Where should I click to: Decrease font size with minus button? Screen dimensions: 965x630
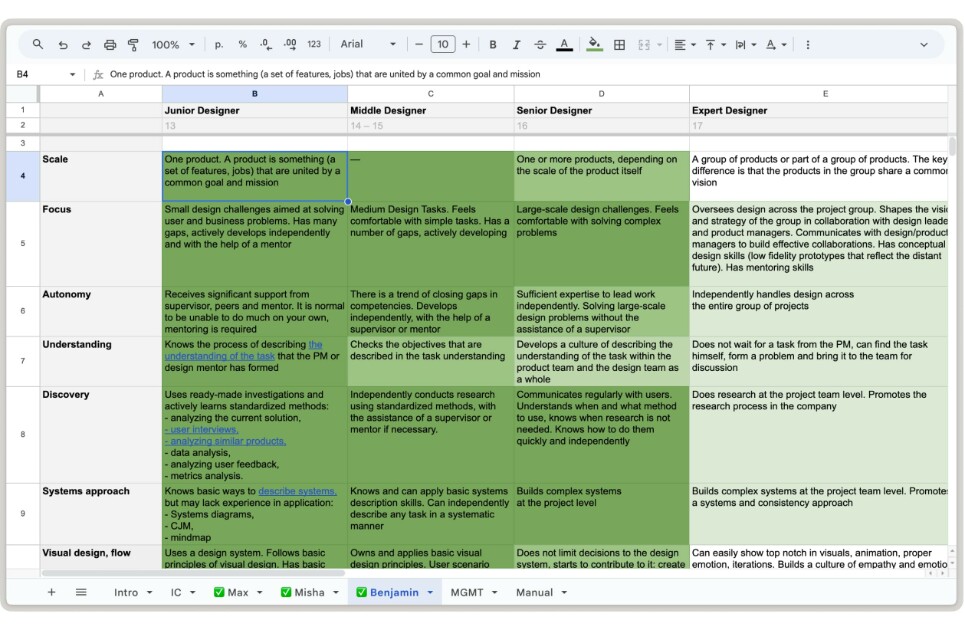[418, 44]
